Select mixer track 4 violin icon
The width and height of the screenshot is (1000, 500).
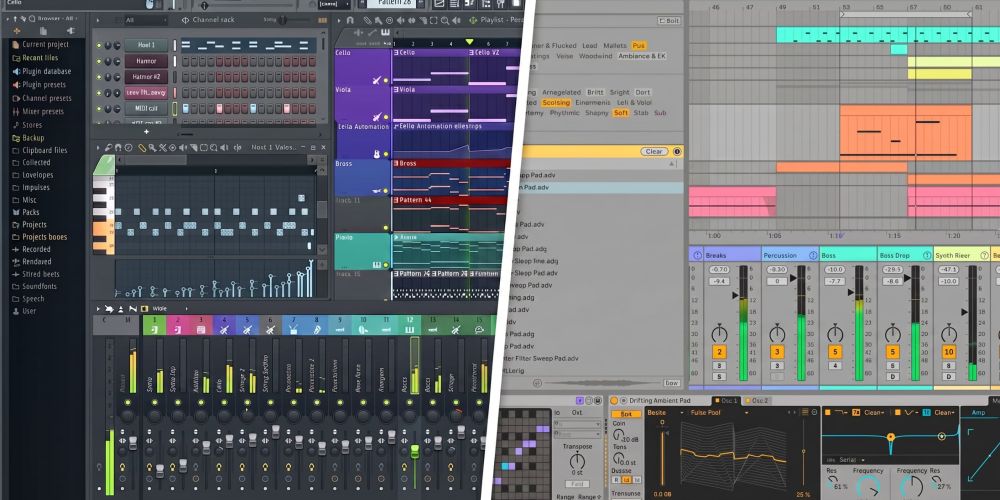click(x=224, y=329)
